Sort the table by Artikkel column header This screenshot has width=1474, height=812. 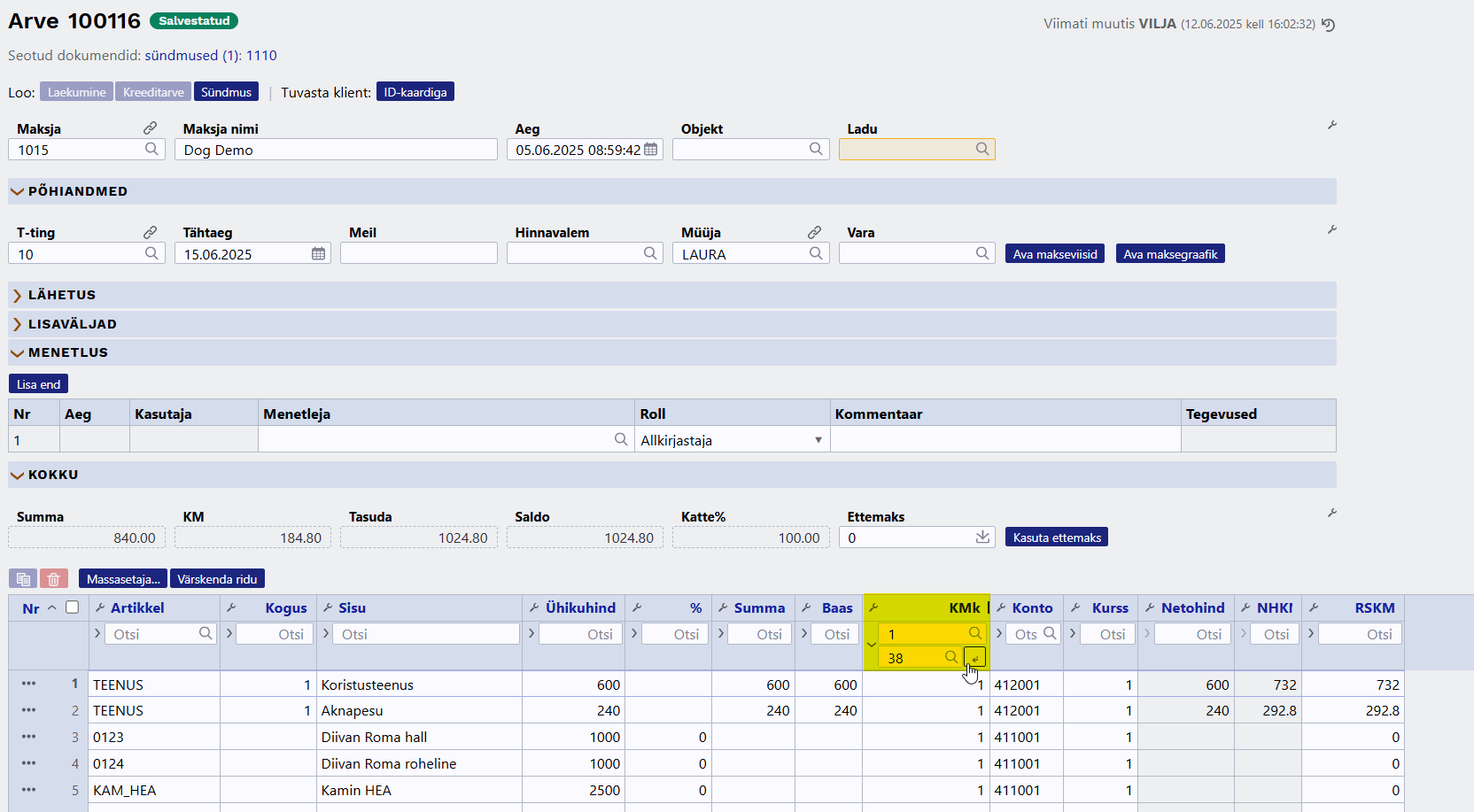pyautogui.click(x=137, y=608)
